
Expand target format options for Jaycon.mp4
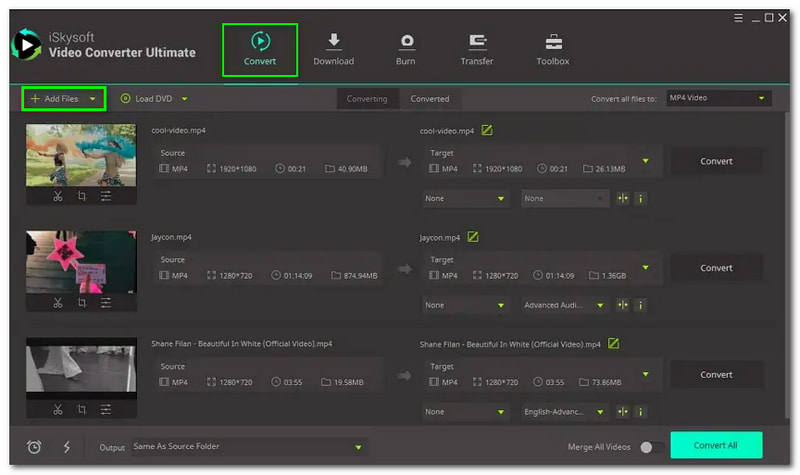pos(645,267)
